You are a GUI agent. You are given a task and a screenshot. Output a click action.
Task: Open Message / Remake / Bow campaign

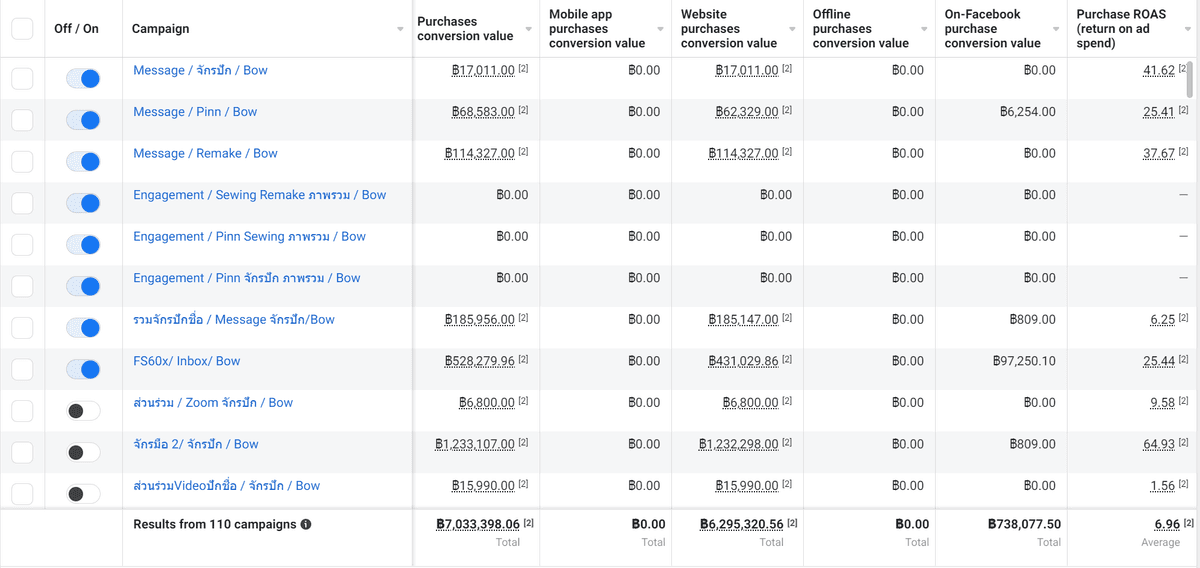[x=205, y=154]
